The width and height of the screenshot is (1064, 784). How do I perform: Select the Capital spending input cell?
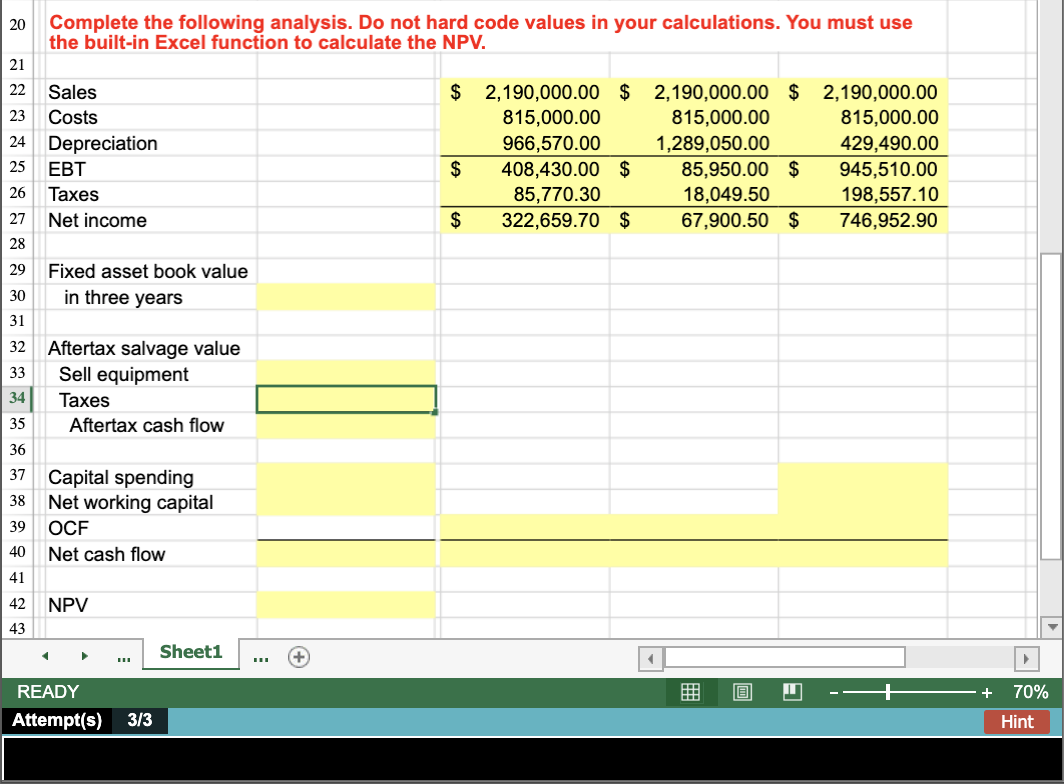(345, 477)
